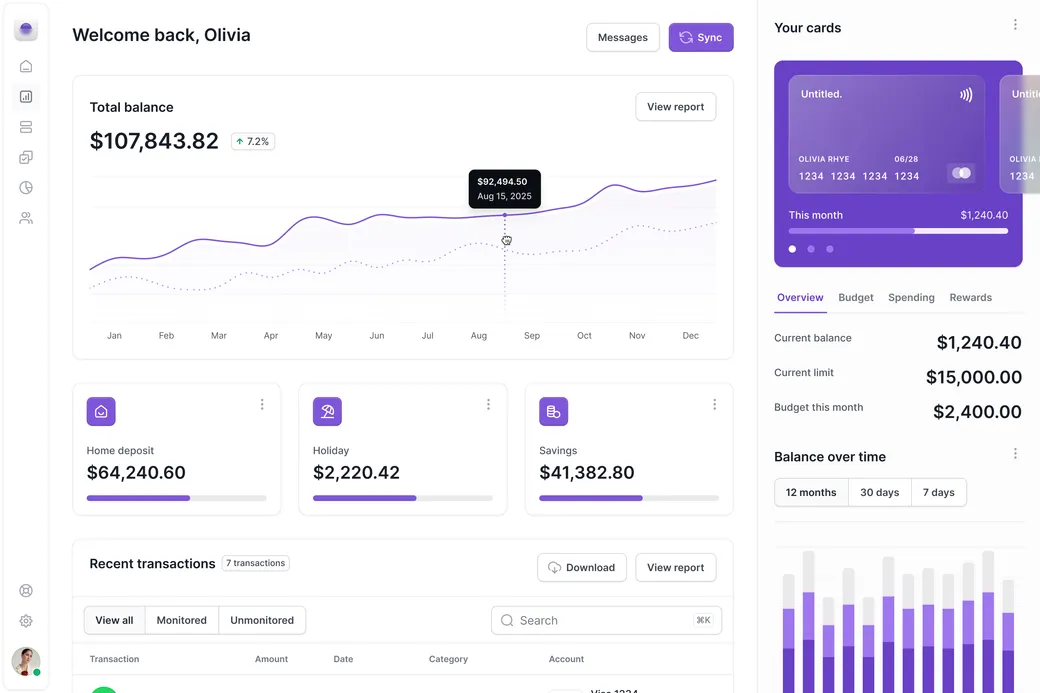Select 7 days range
1040x693 pixels.
tap(939, 493)
